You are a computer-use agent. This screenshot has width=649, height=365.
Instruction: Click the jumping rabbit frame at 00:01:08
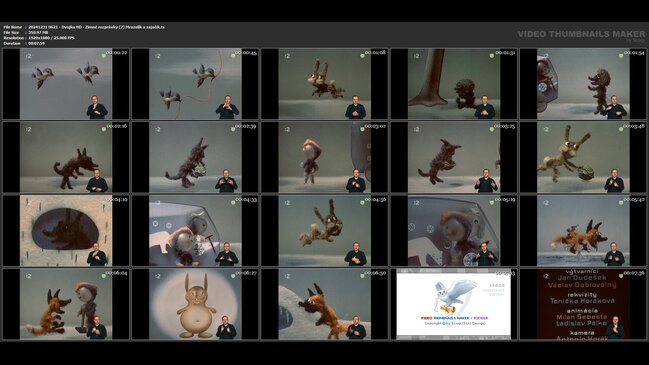click(x=324, y=84)
